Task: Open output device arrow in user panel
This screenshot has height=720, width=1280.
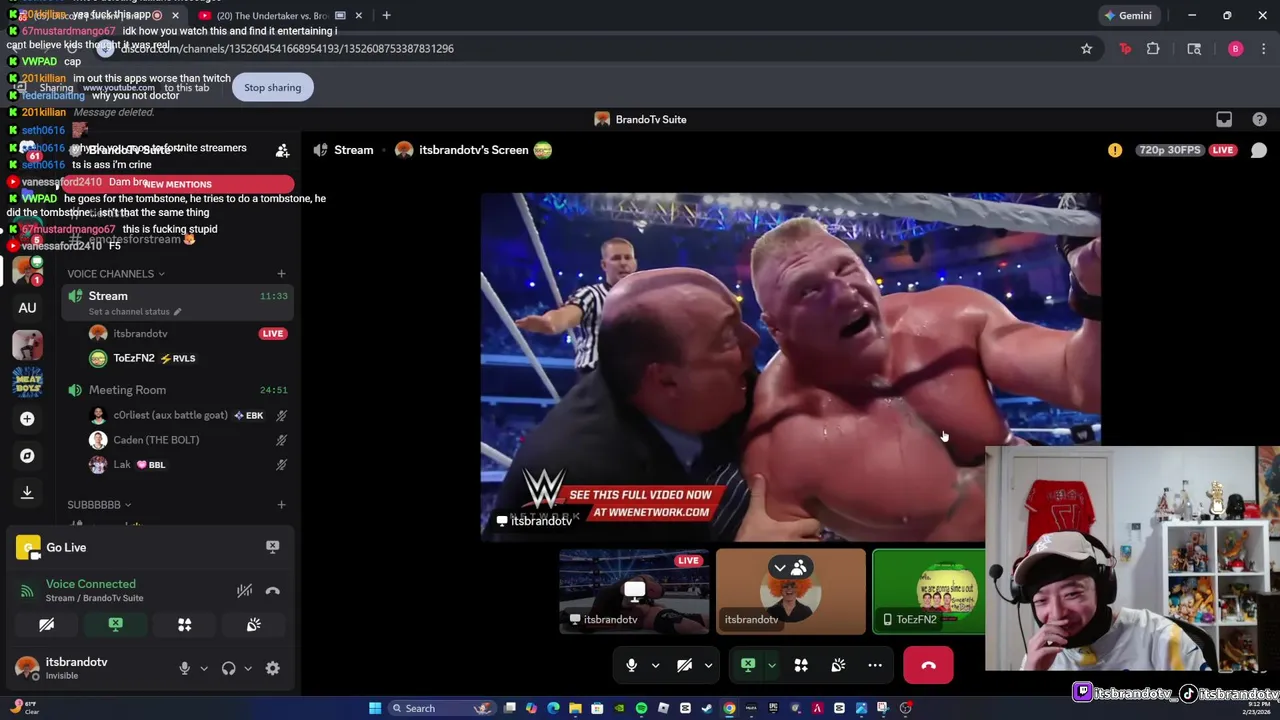Action: click(248, 668)
